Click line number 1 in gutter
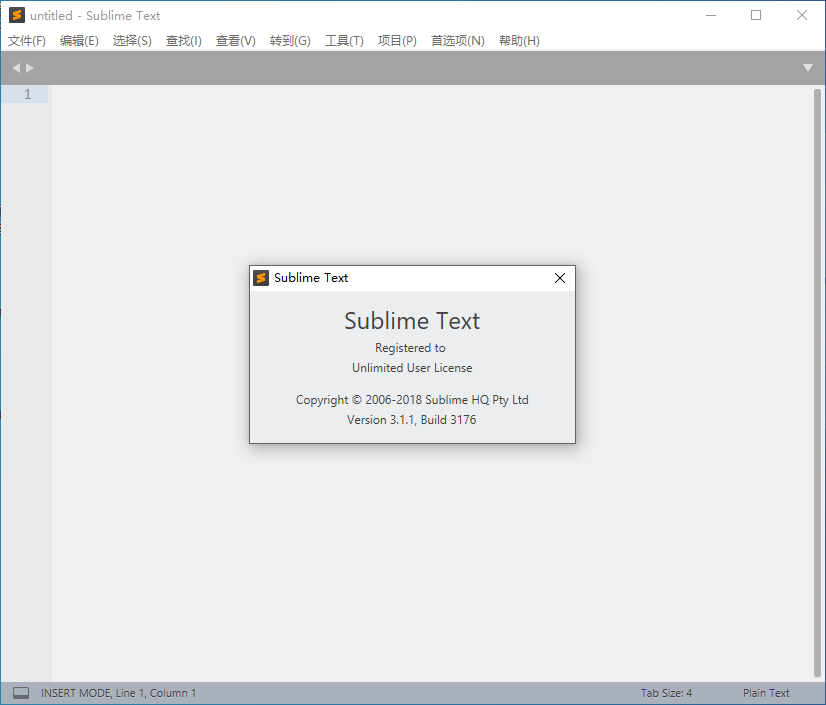The height and width of the screenshot is (705, 826). pos(27,94)
